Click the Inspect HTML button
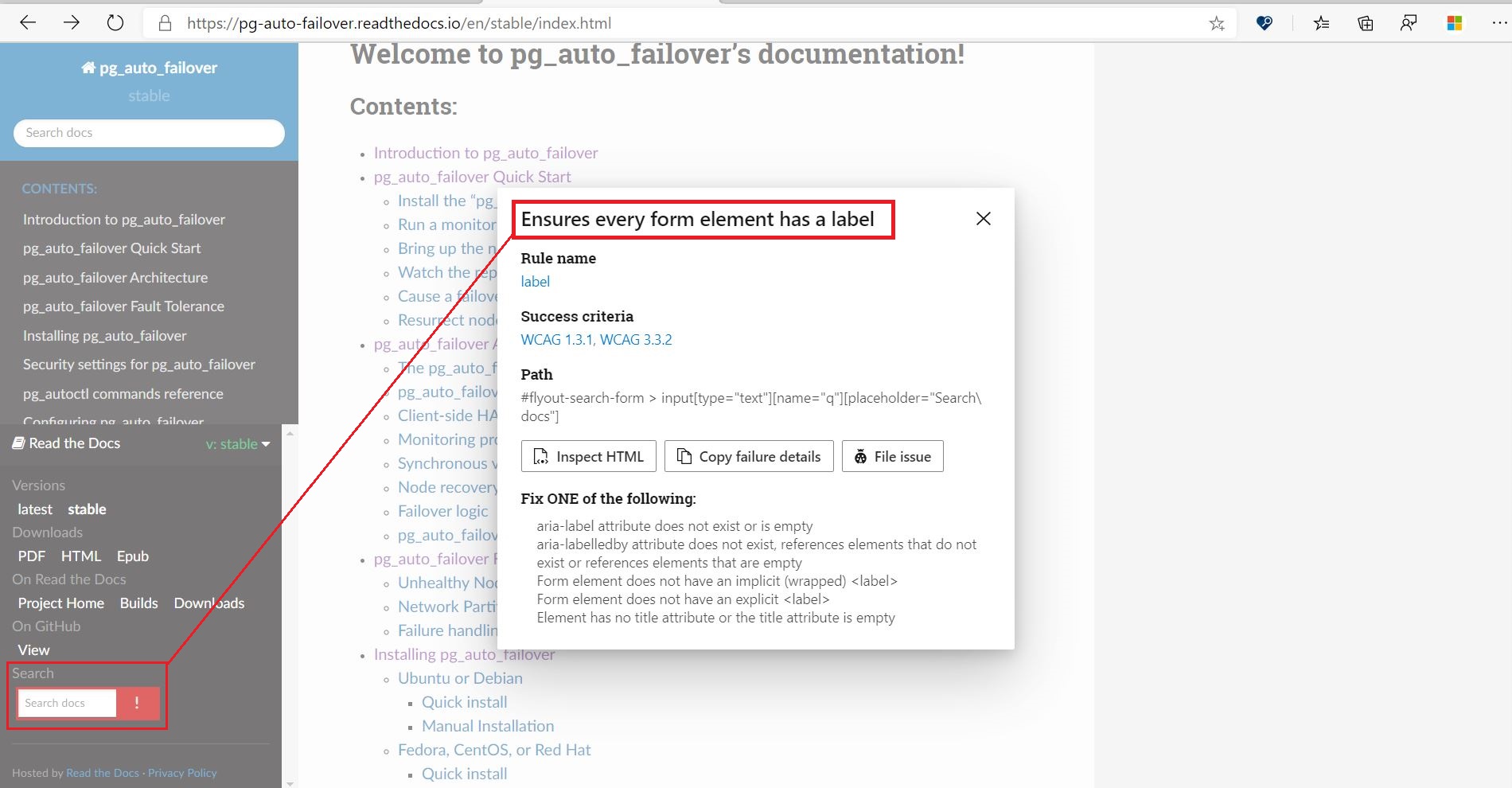The width and height of the screenshot is (1512, 788). click(x=588, y=456)
